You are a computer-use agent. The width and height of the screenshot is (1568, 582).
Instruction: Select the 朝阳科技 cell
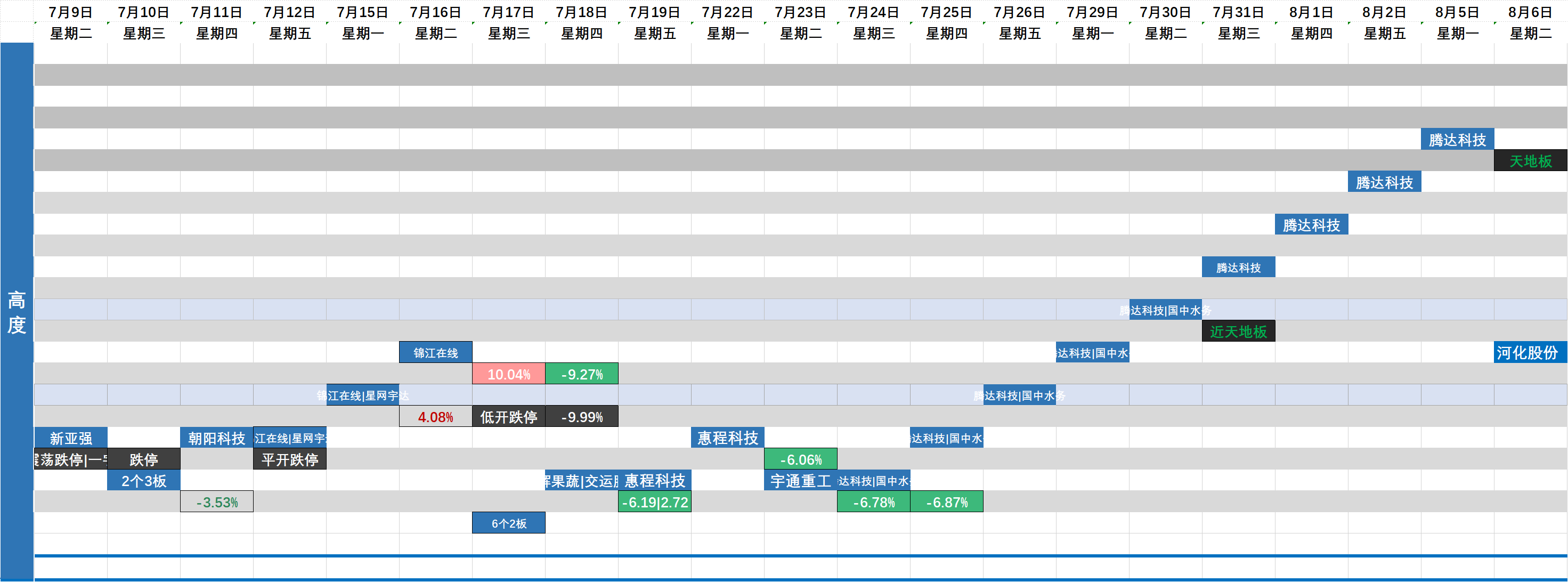click(x=217, y=438)
